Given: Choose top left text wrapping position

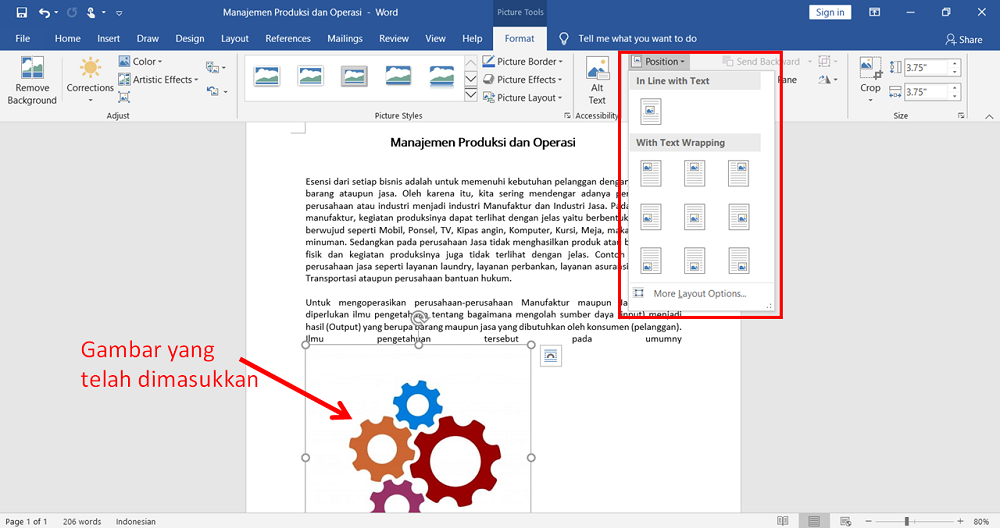Looking at the screenshot, I should tap(651, 173).
